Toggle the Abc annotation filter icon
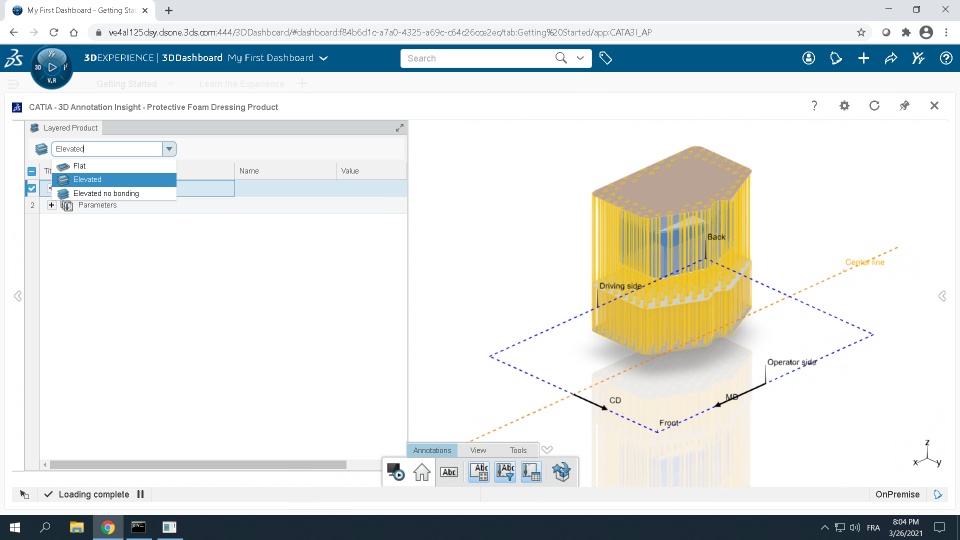The height and width of the screenshot is (540, 960). 505,472
